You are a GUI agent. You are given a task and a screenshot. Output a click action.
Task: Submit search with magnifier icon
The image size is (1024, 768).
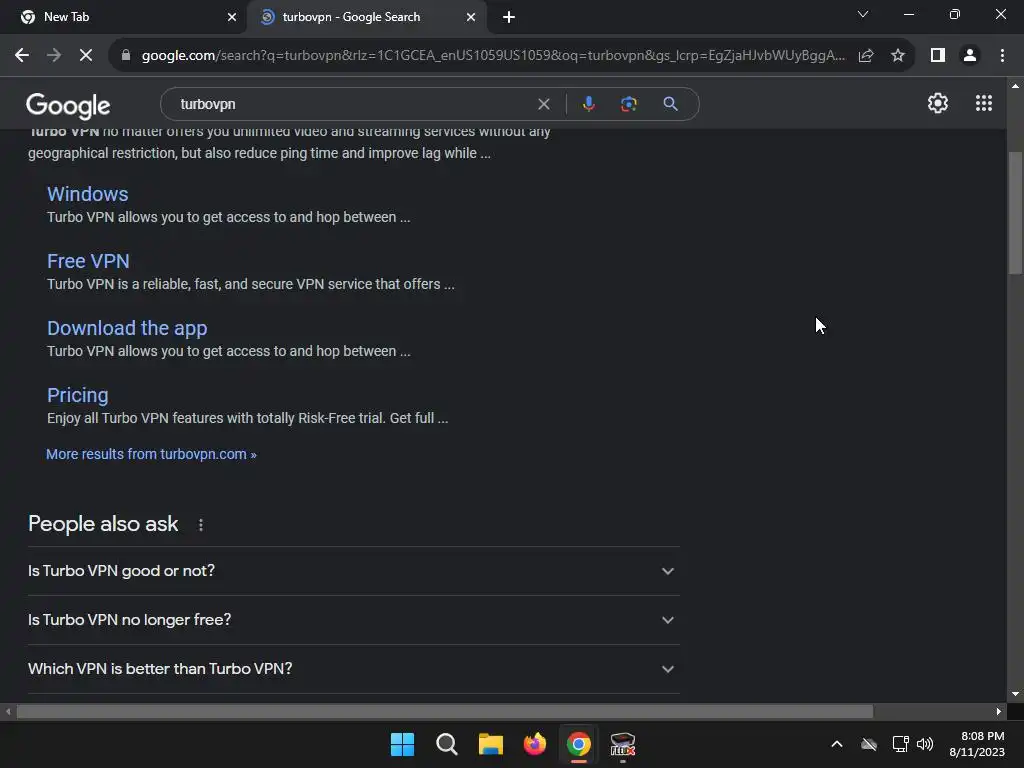[670, 104]
